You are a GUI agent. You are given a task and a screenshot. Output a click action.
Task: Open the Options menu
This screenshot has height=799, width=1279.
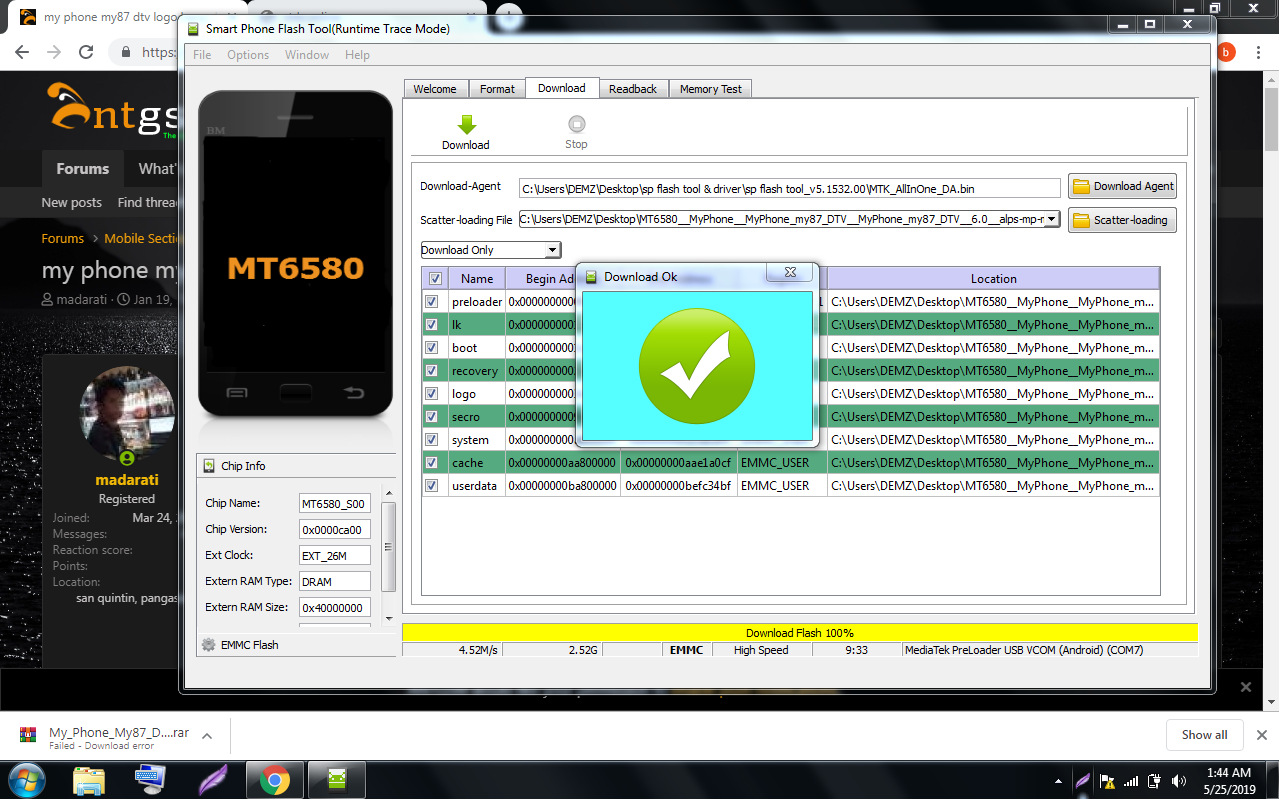click(248, 55)
